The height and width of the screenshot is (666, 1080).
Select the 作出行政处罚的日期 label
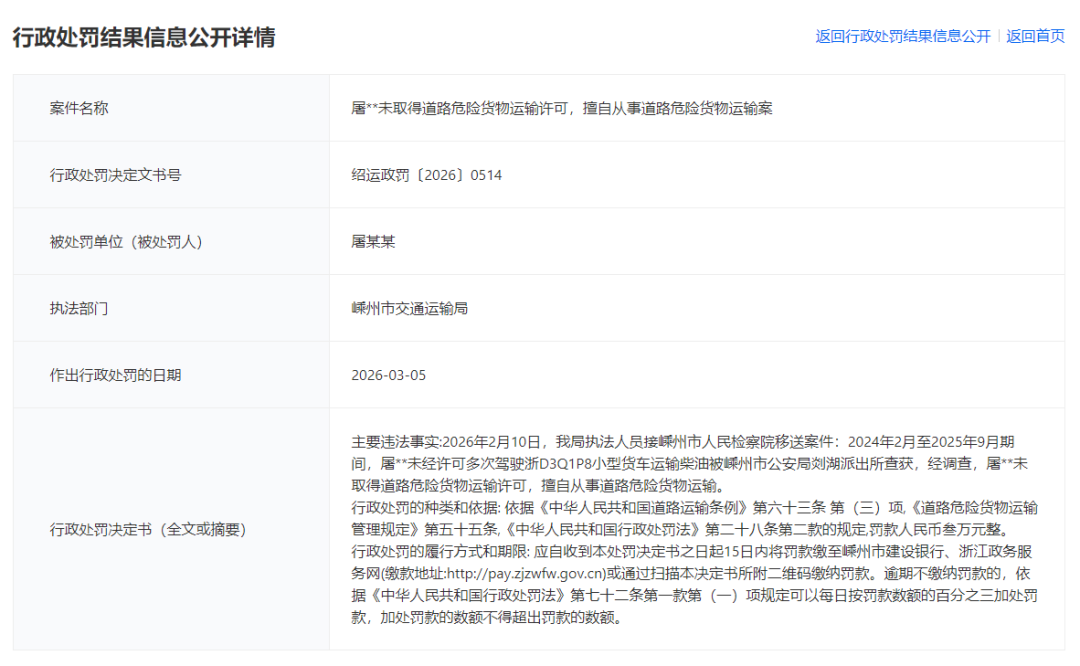(115, 375)
